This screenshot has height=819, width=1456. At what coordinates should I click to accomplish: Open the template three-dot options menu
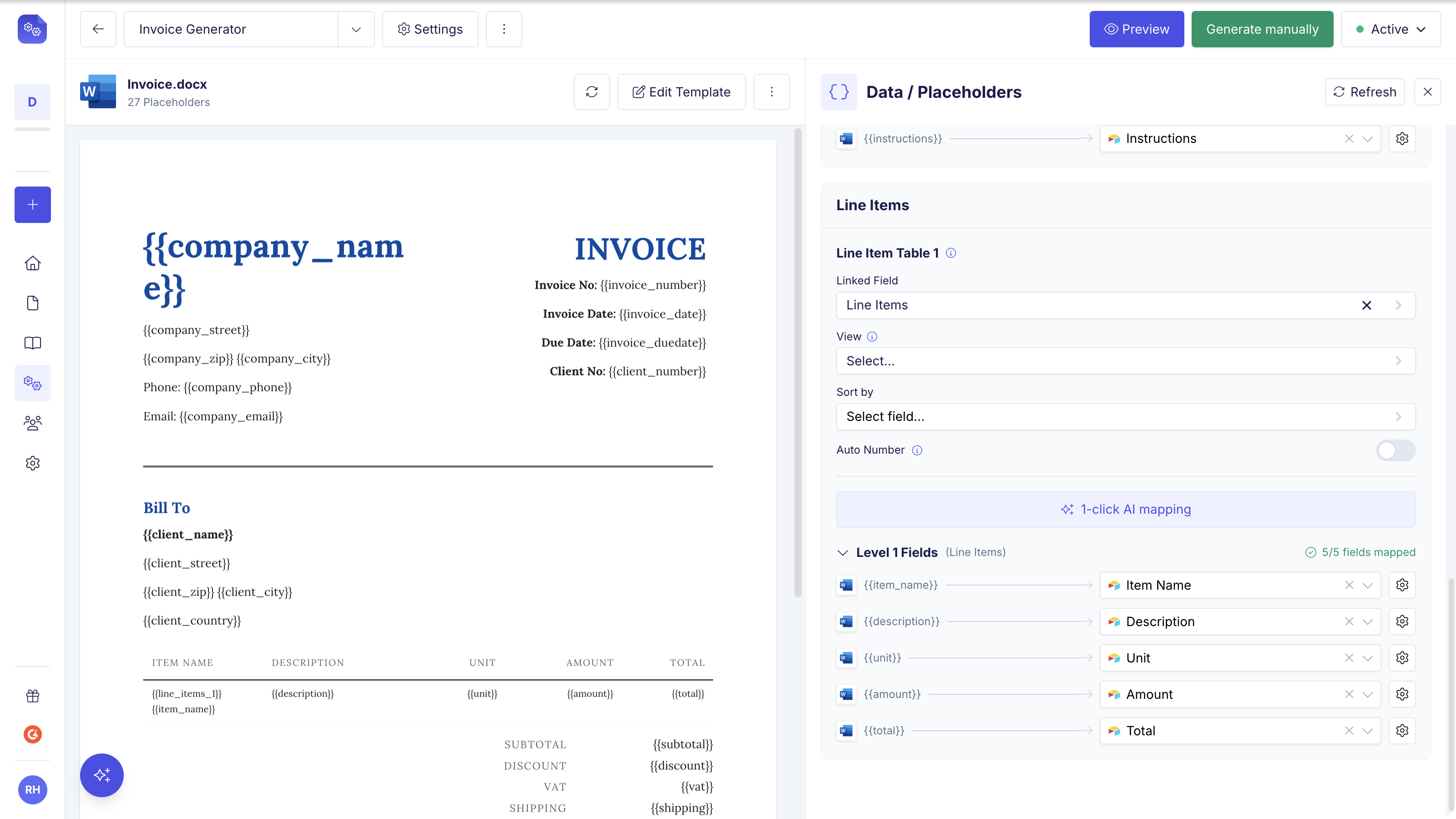click(771, 91)
